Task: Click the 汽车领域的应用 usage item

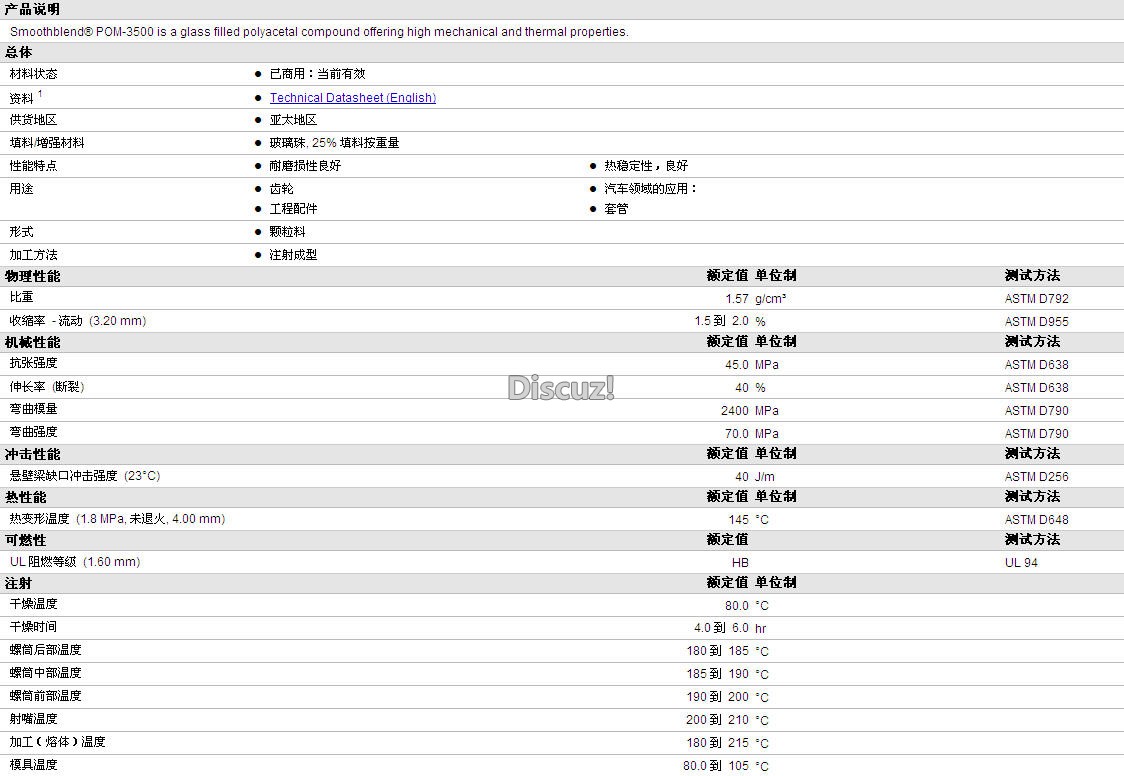Action: tap(650, 188)
